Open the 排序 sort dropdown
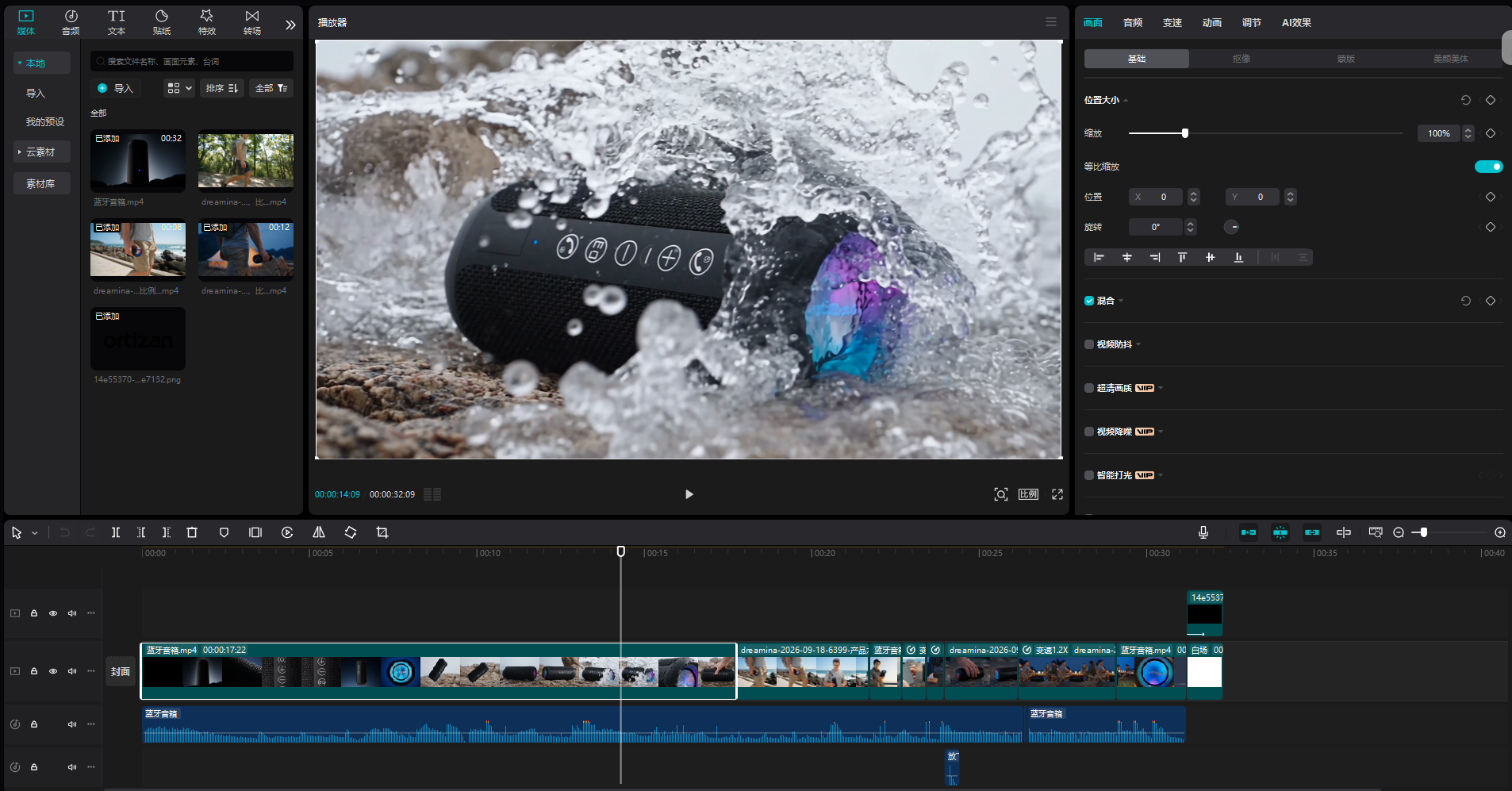 [222, 88]
